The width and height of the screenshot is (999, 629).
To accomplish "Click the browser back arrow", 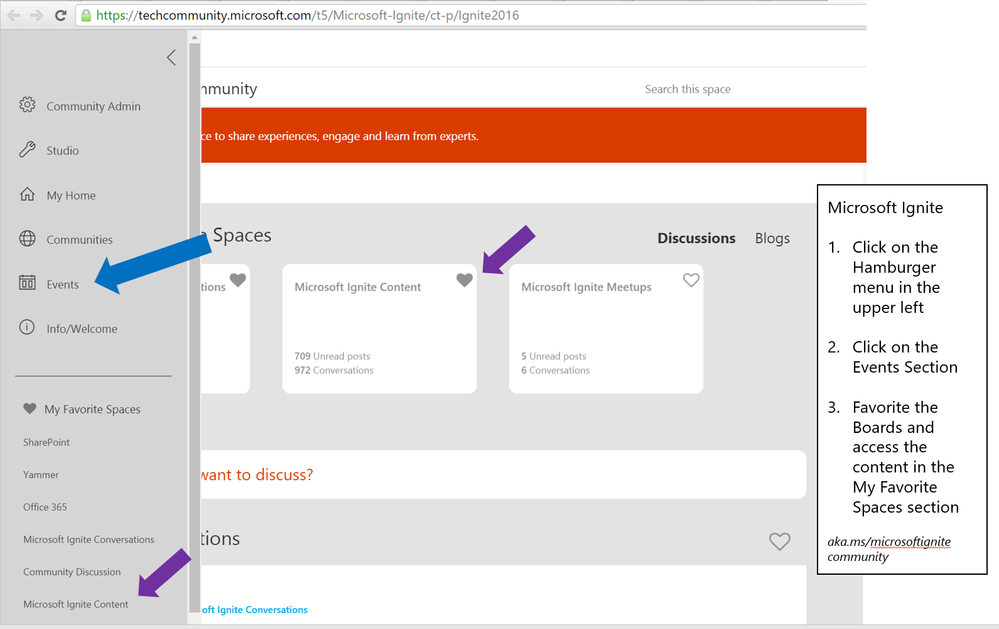I will [x=14, y=15].
